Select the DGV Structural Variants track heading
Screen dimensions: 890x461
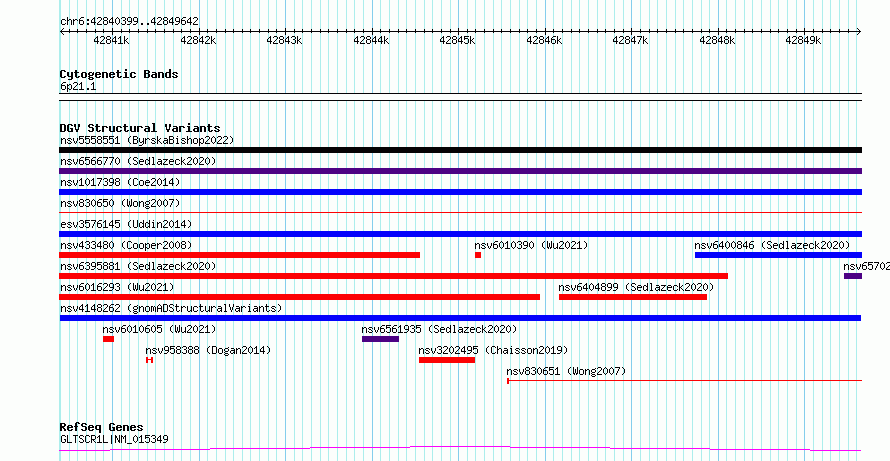pyautogui.click(x=140, y=128)
